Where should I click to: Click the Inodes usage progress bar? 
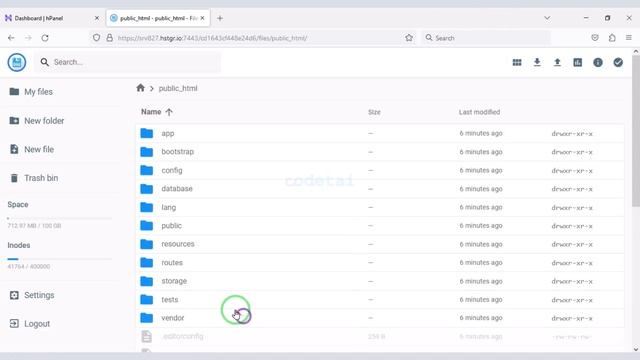click(60, 259)
